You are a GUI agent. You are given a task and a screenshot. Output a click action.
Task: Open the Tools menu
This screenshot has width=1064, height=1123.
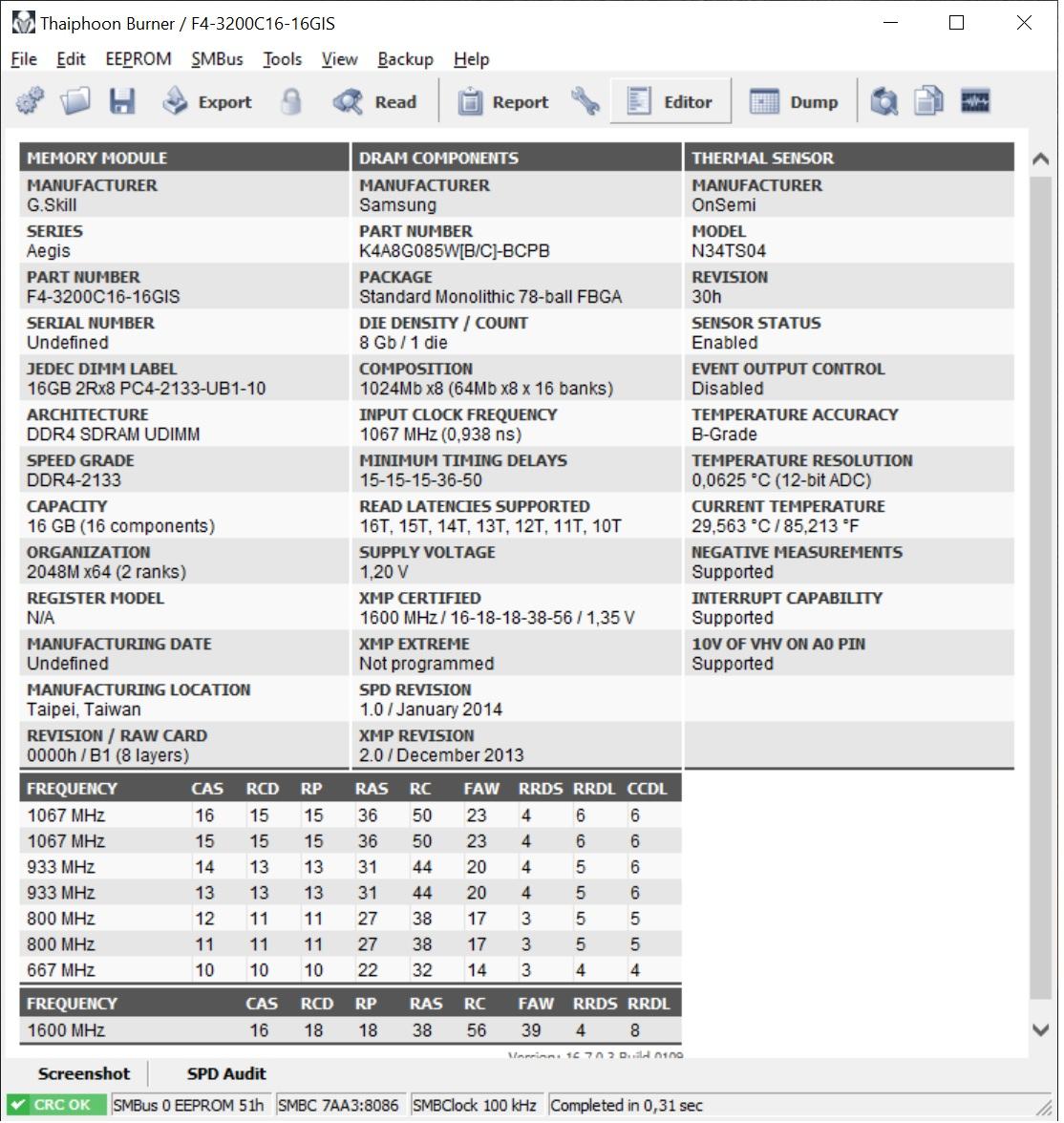click(x=283, y=59)
